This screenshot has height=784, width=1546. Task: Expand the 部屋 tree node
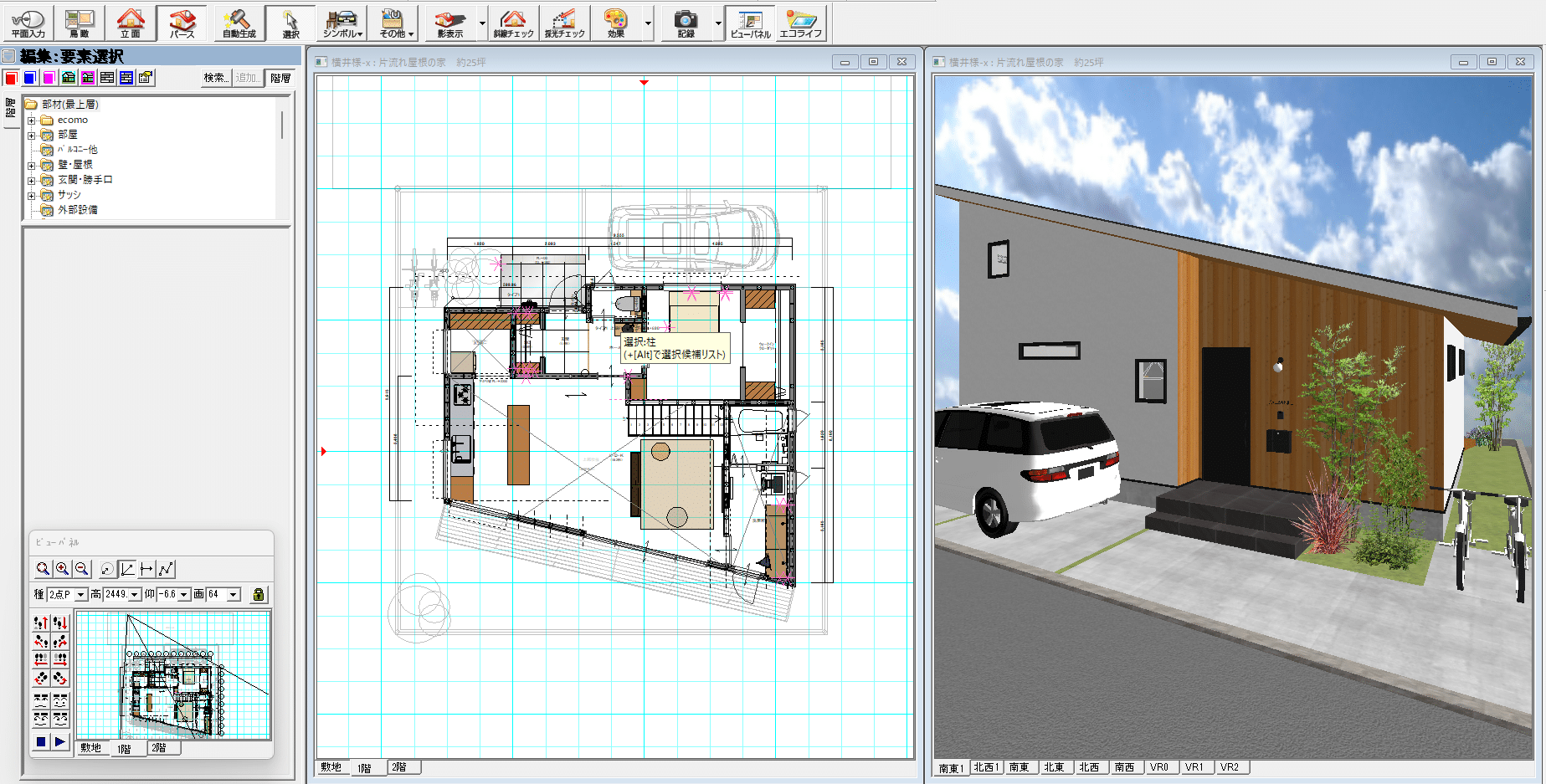coord(32,135)
